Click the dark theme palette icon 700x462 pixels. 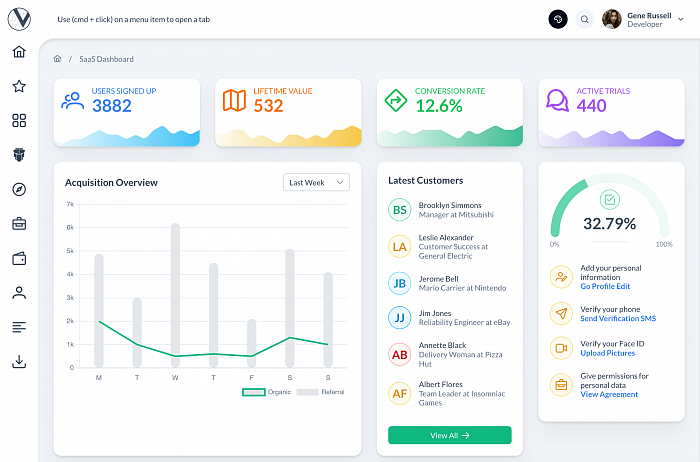click(x=558, y=19)
